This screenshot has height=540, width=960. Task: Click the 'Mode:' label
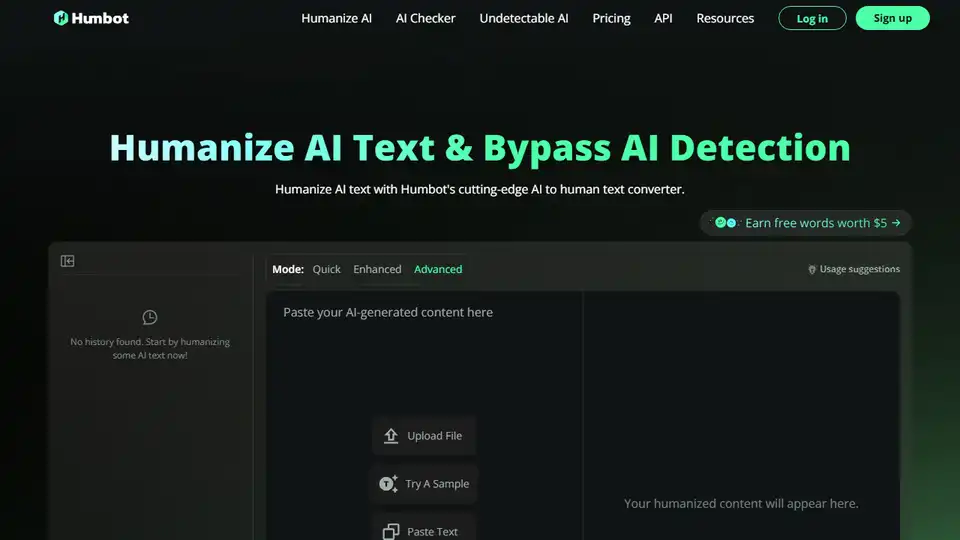click(x=288, y=269)
